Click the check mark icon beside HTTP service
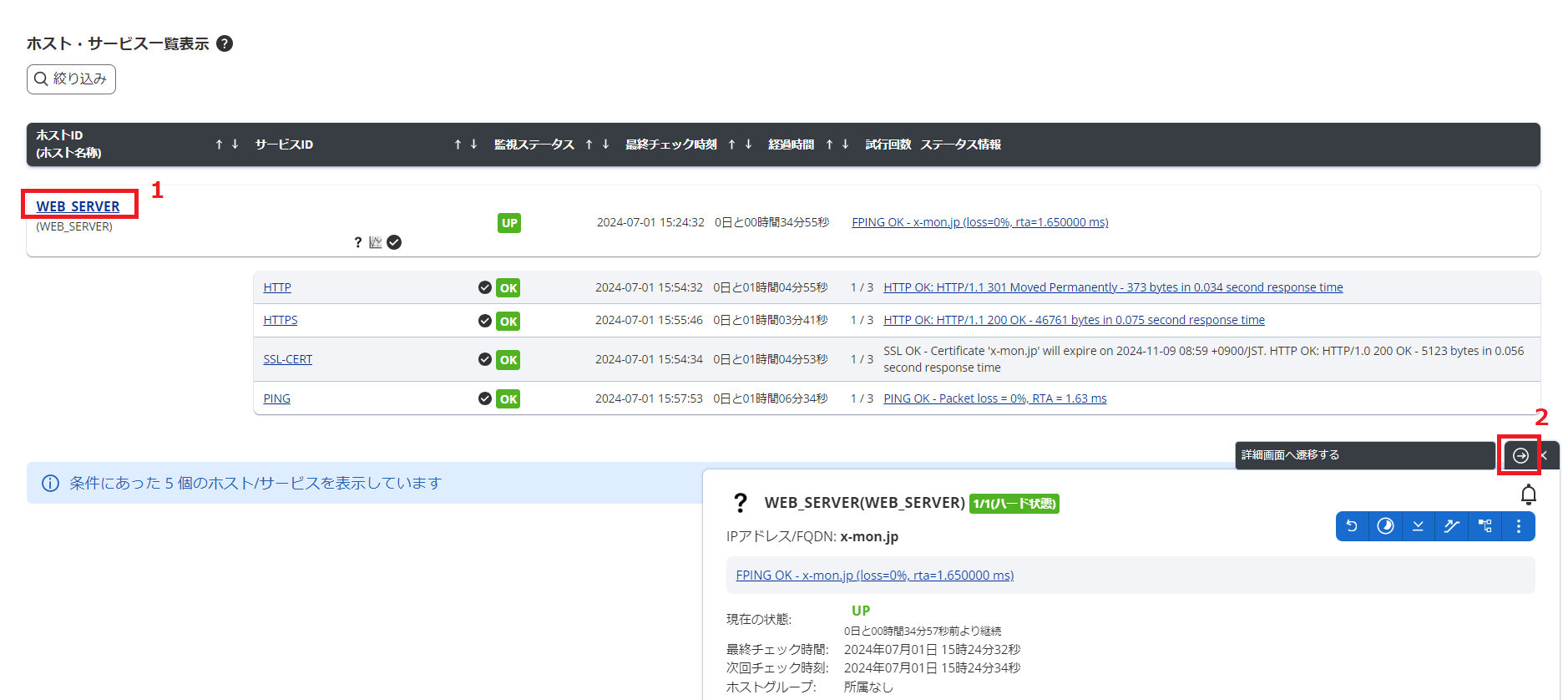 click(484, 287)
